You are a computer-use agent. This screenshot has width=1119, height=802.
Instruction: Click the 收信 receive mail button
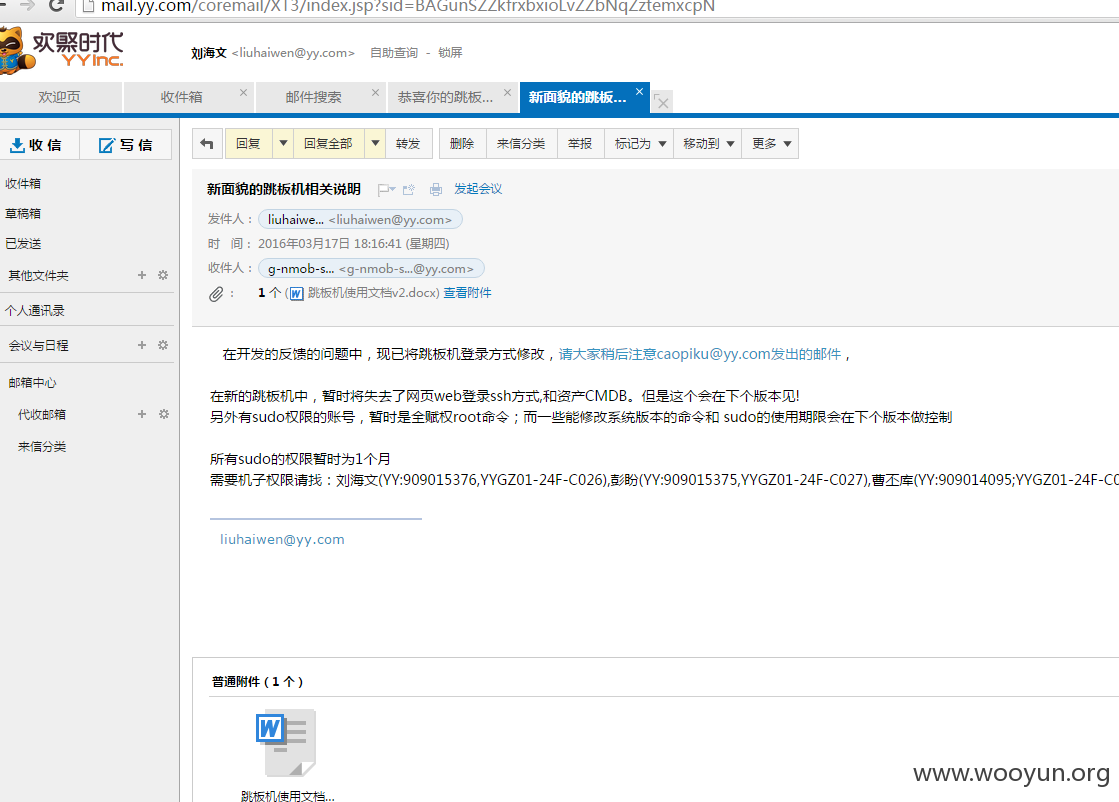click(36, 145)
